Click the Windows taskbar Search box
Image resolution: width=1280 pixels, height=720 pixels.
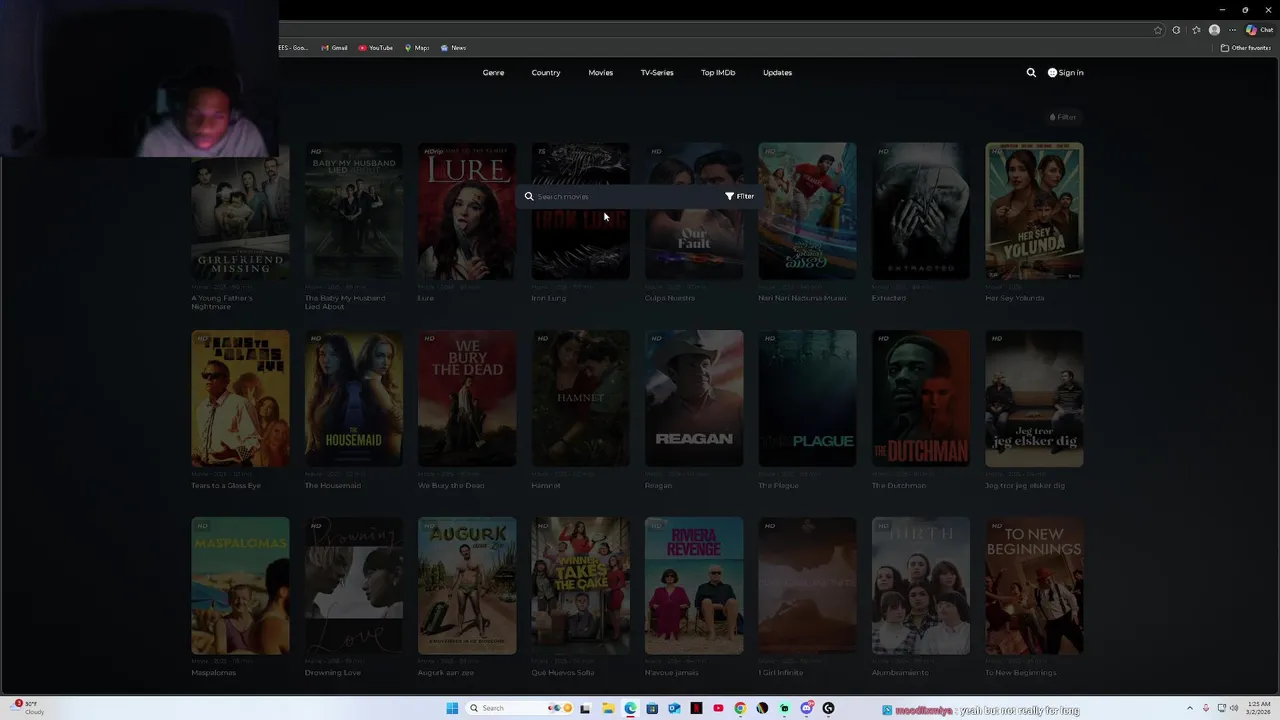pos(520,708)
